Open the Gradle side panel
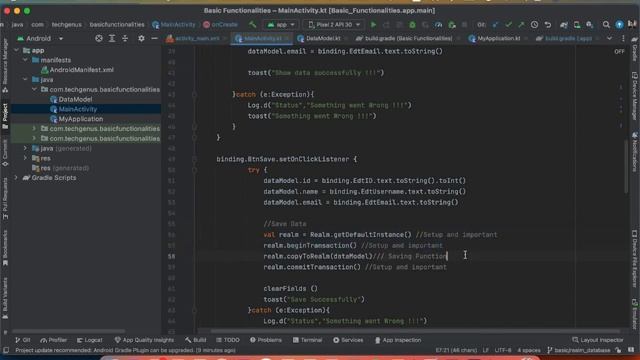Screen dimensions: 640x360 (x=635, y=50)
